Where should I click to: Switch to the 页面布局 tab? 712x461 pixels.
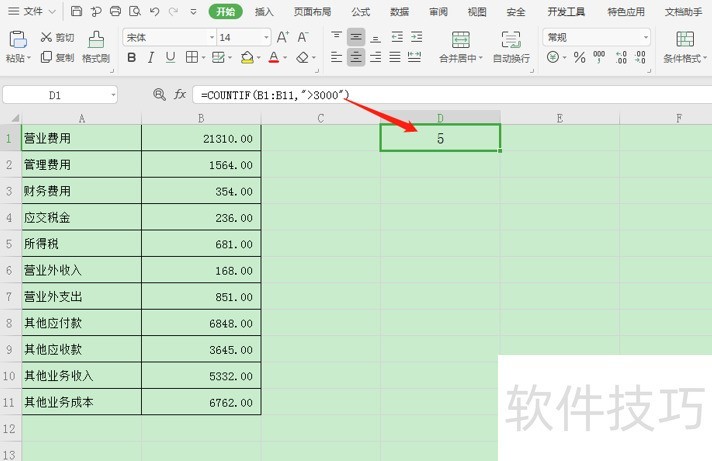coord(312,11)
